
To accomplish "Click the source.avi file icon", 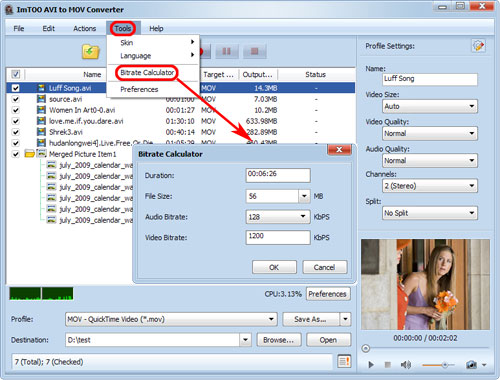I will pyautogui.click(x=41, y=99).
